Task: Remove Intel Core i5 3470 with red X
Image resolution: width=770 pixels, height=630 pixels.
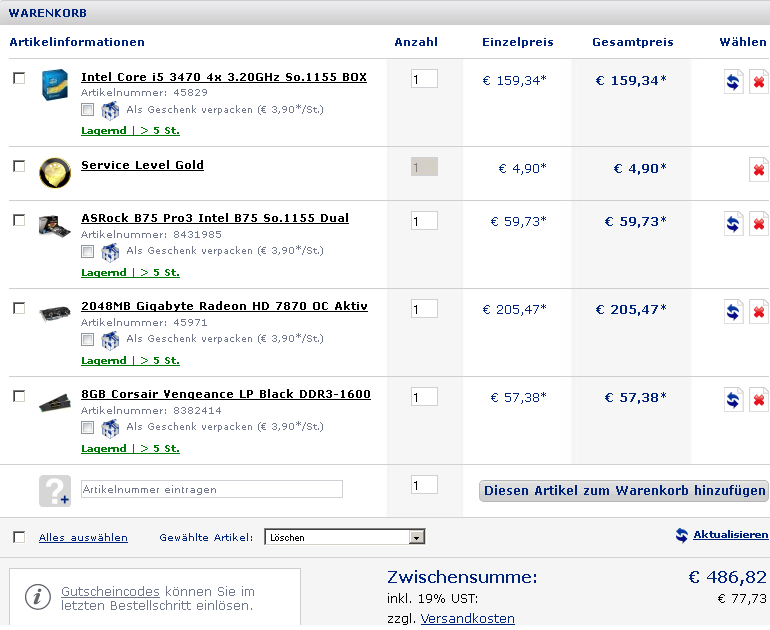Action: click(759, 82)
